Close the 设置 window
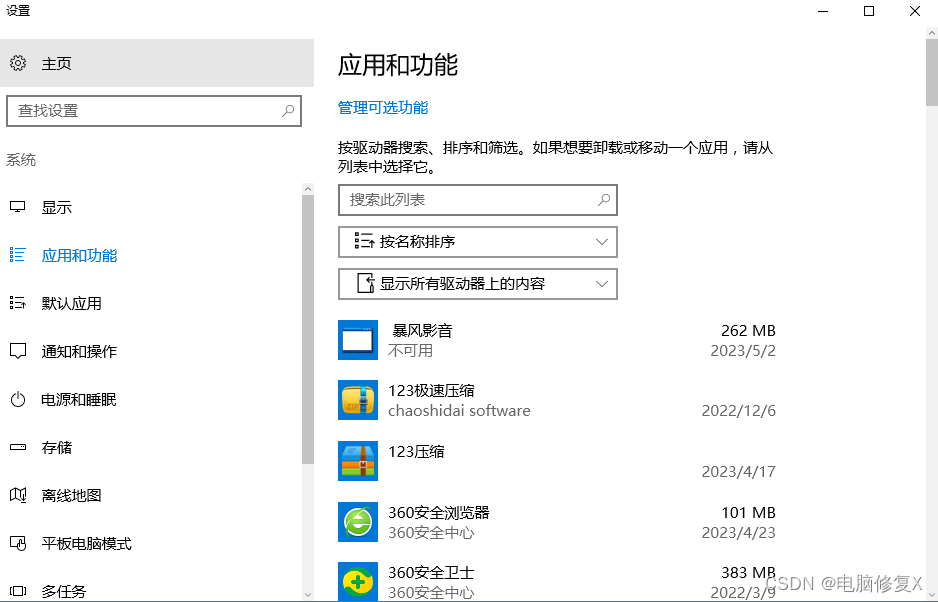 [x=915, y=11]
